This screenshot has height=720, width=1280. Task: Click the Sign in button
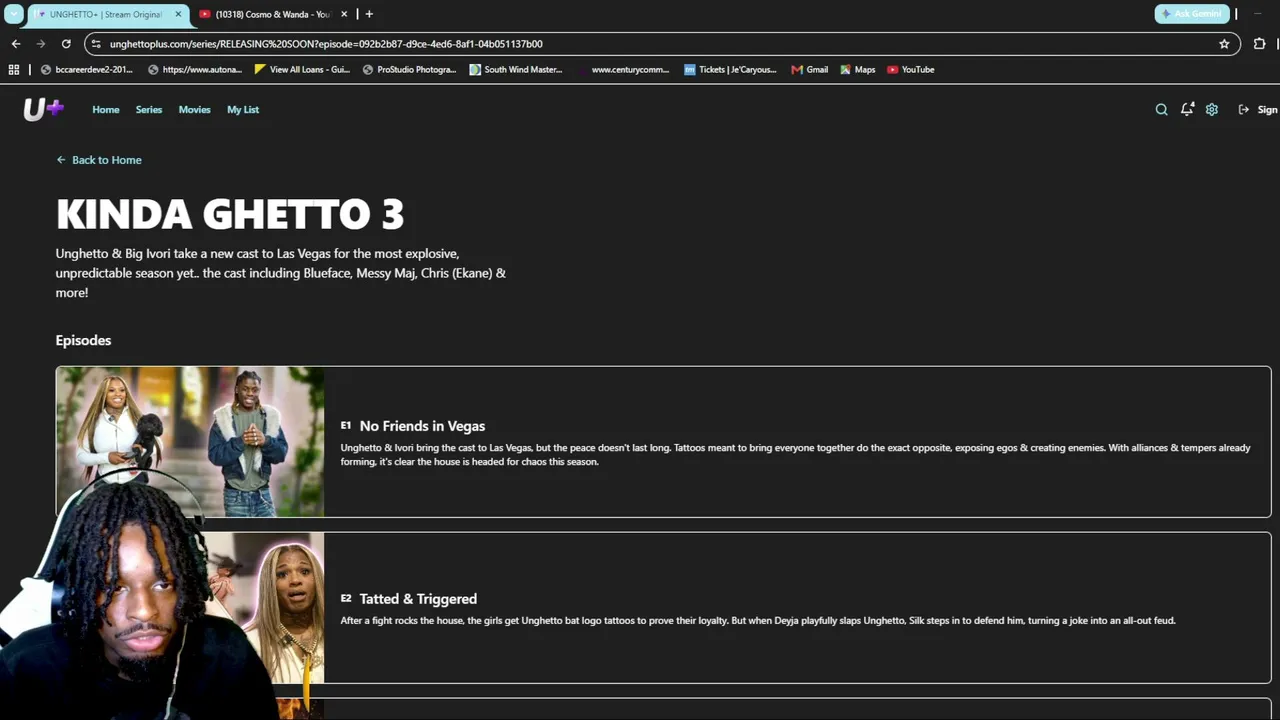[x=1258, y=110]
